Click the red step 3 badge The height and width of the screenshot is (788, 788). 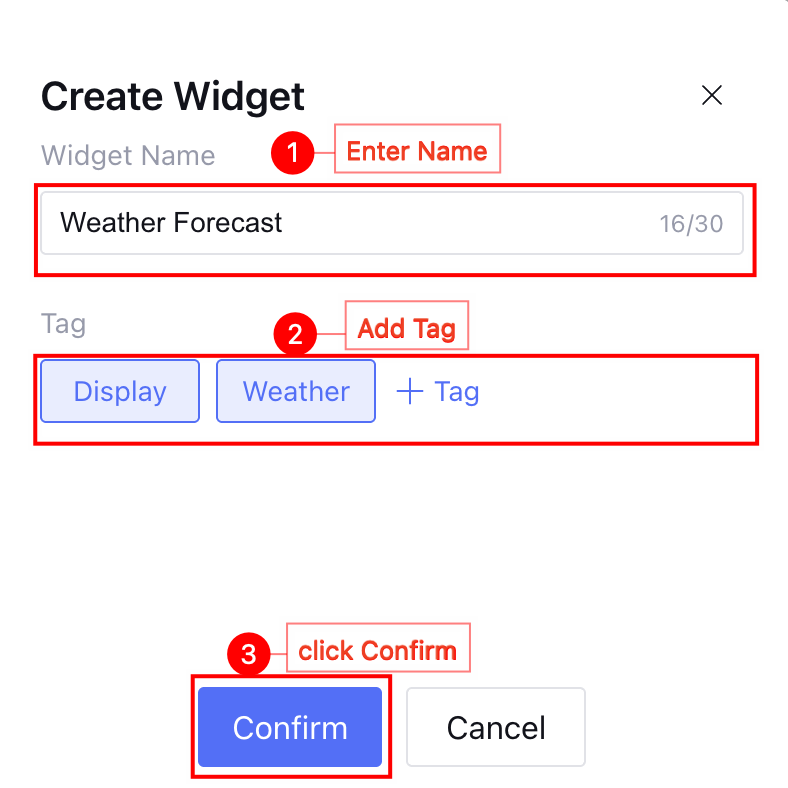click(x=248, y=656)
